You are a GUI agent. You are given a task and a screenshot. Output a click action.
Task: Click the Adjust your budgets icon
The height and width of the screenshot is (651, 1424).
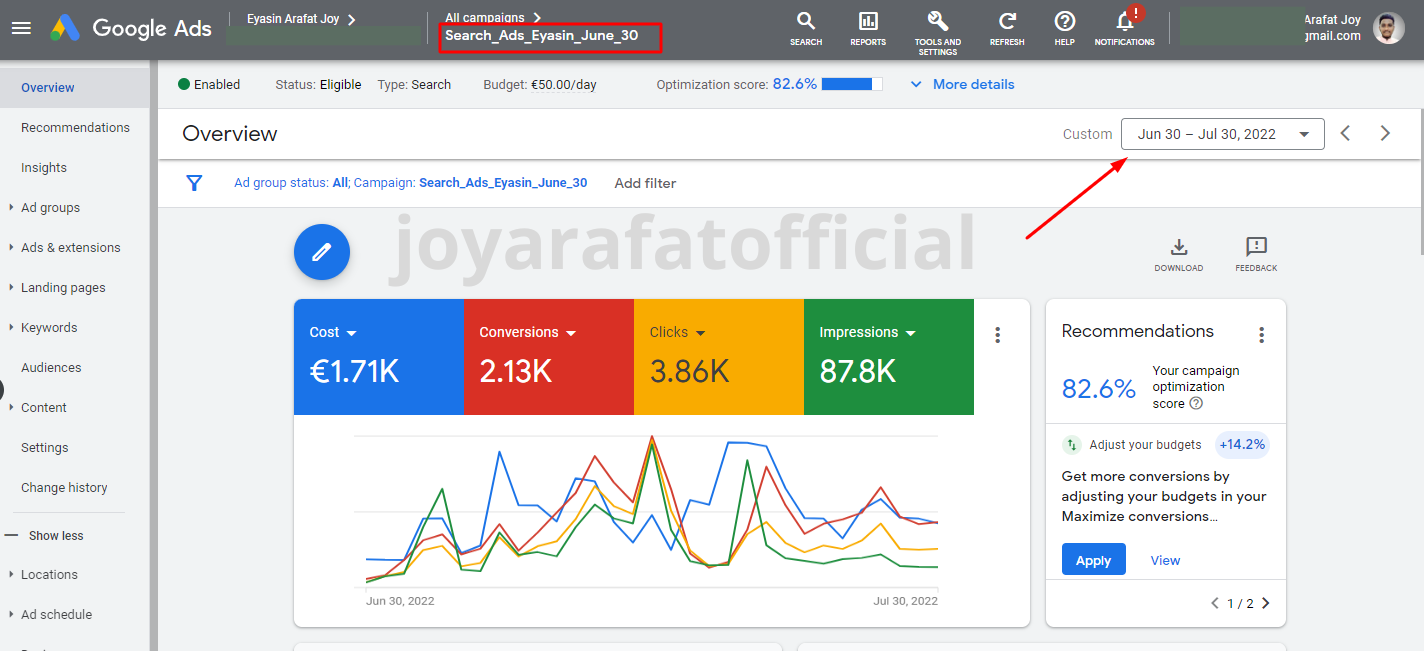point(1072,445)
